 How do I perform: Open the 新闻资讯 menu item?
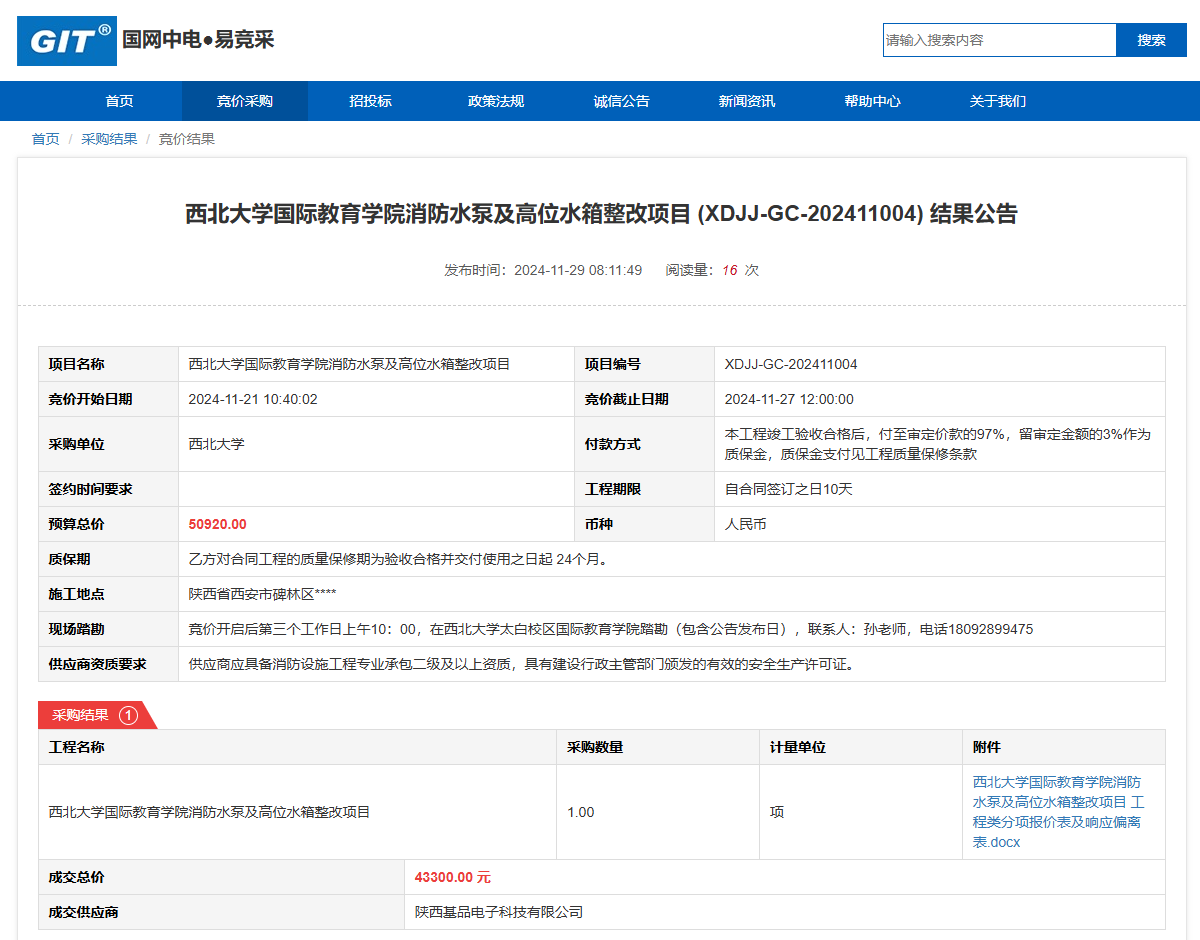click(746, 101)
